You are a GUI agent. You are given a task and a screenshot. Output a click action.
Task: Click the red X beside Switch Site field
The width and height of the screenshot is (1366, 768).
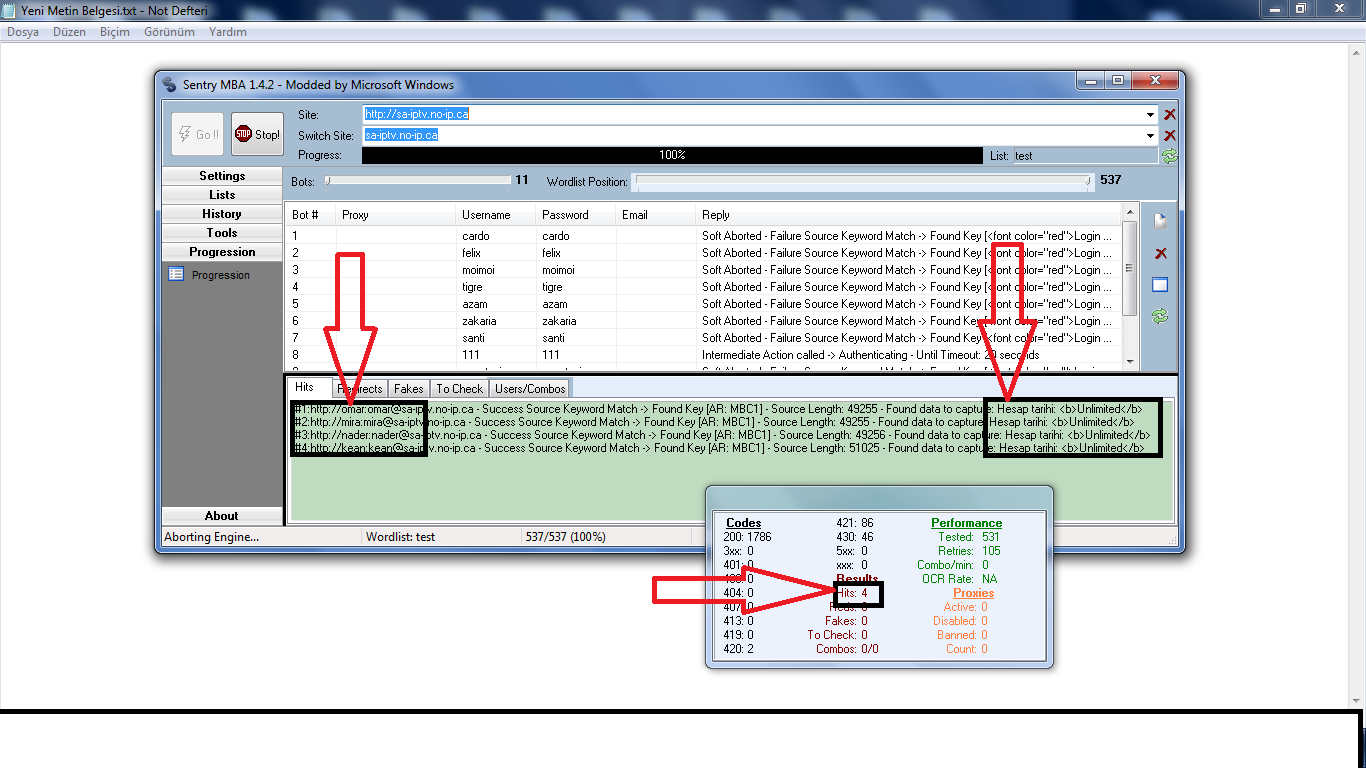1169,135
